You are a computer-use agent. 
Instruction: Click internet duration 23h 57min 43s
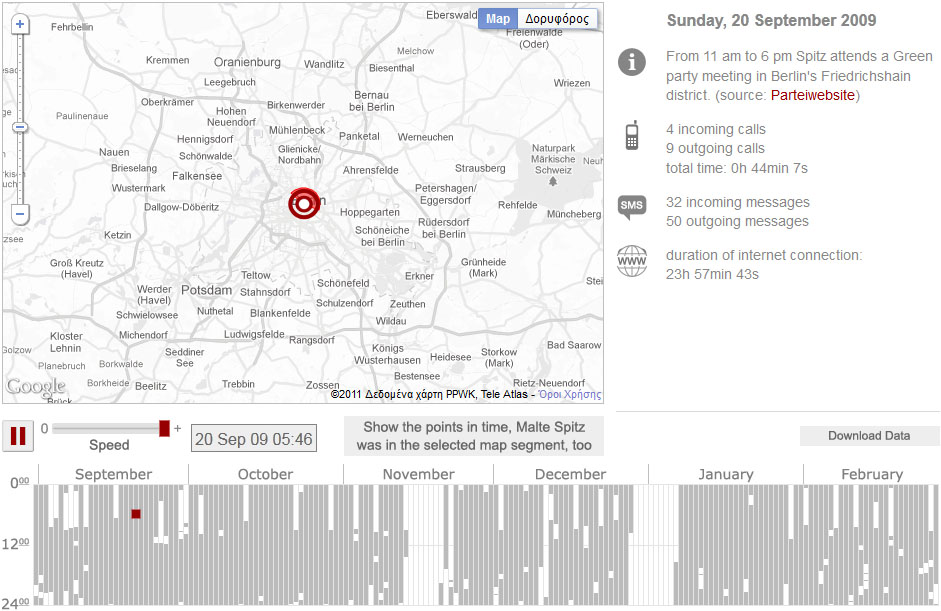712,274
